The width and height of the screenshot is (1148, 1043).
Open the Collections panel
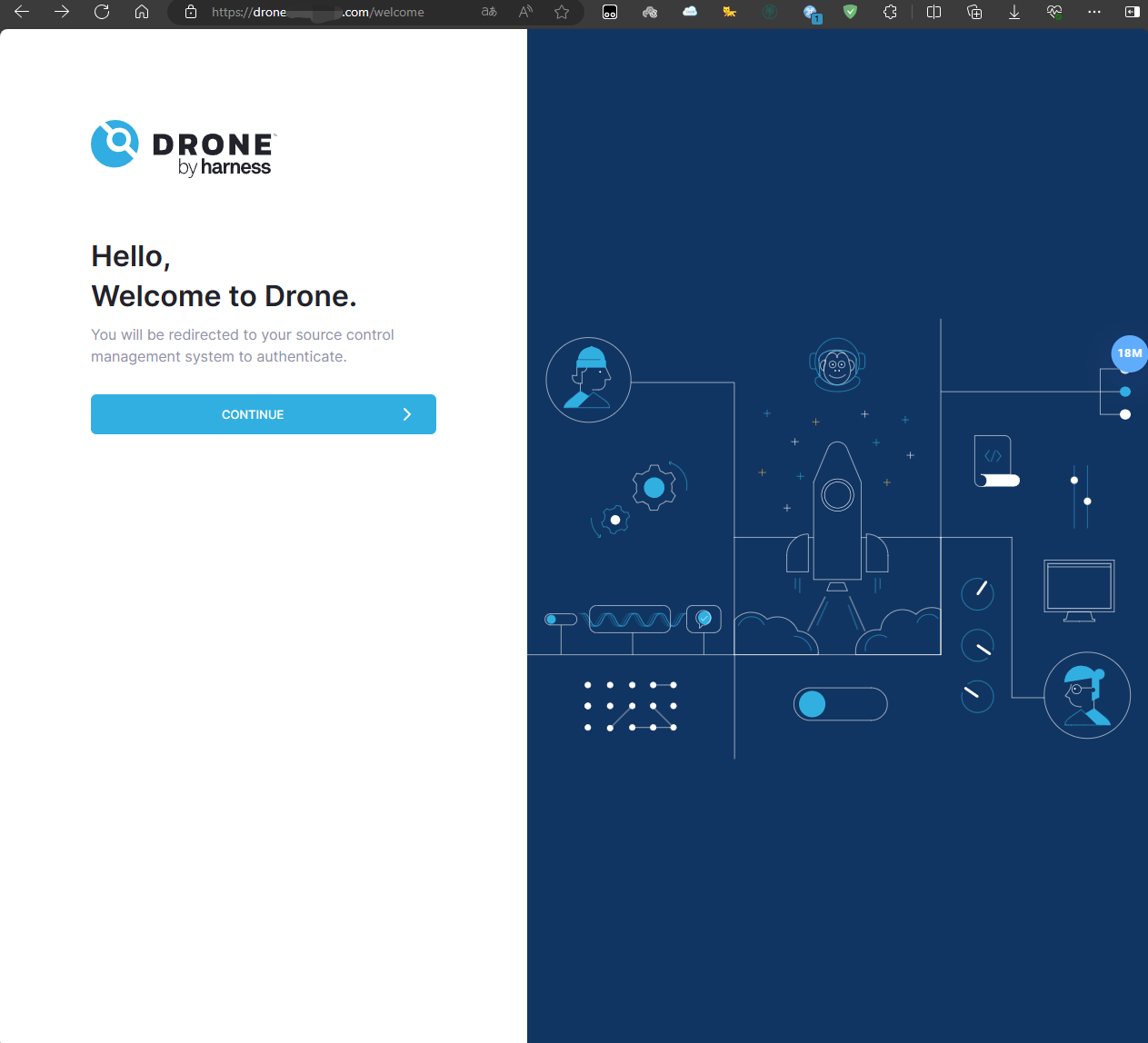pyautogui.click(x=974, y=12)
